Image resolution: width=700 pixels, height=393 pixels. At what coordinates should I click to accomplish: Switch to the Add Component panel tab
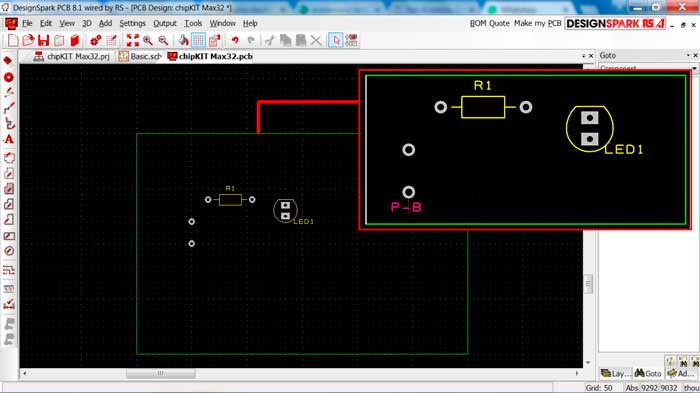coord(680,373)
